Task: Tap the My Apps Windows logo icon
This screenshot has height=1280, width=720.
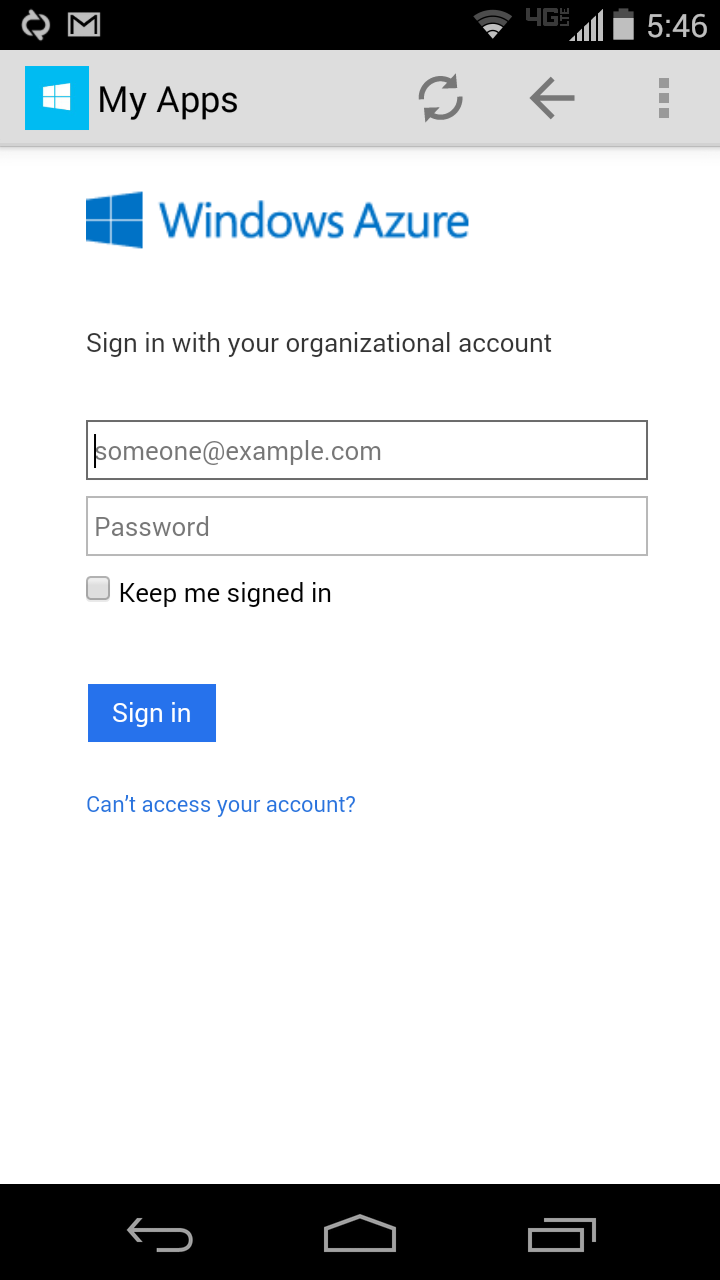Action: point(57,98)
